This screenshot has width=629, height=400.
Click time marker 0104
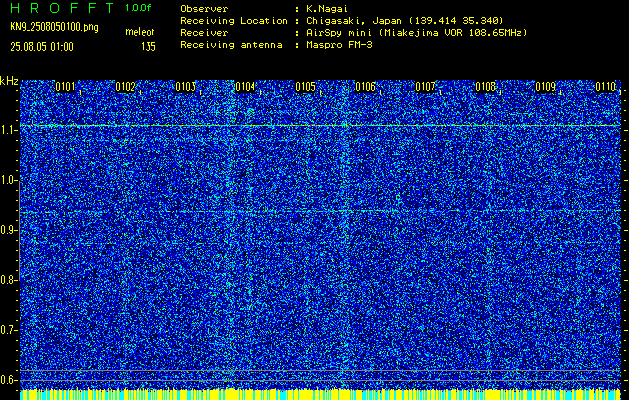246,87
